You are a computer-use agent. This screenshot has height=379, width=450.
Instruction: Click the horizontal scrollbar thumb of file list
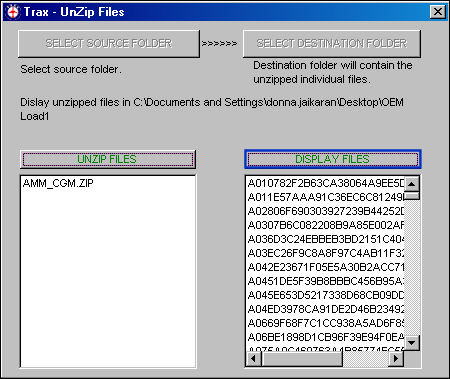[302, 359]
